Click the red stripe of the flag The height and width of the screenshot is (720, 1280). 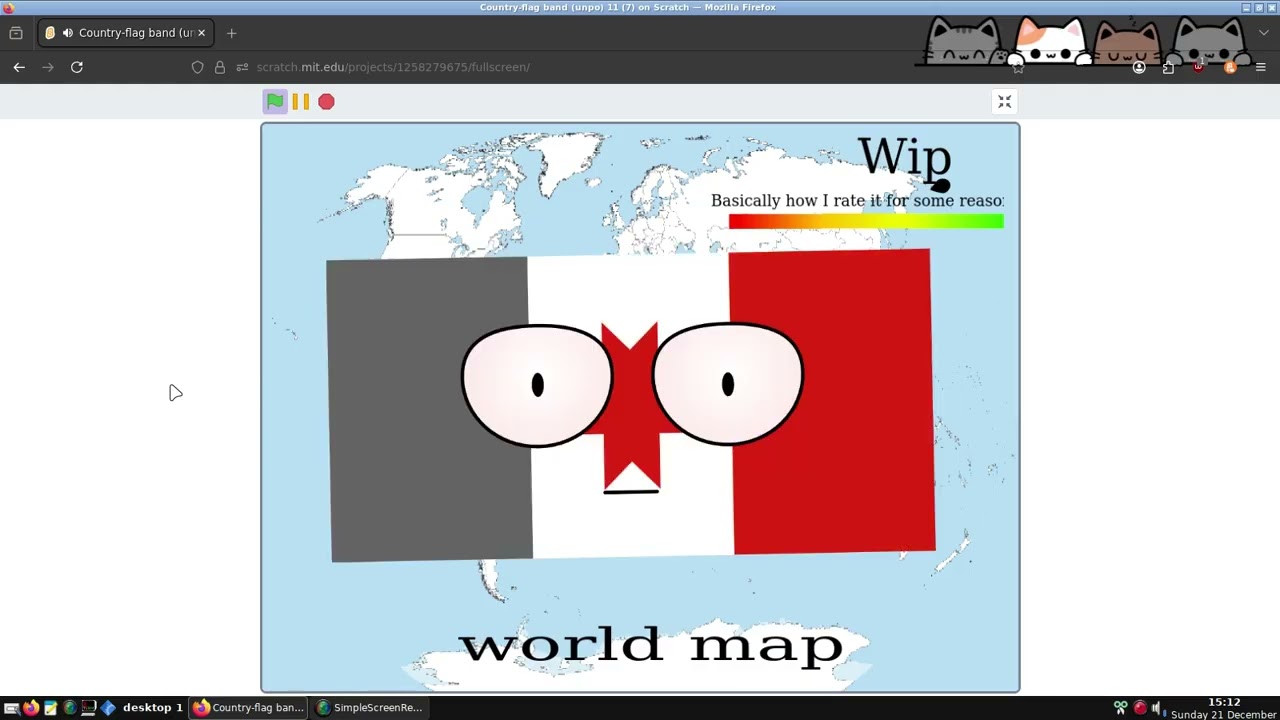click(832, 401)
